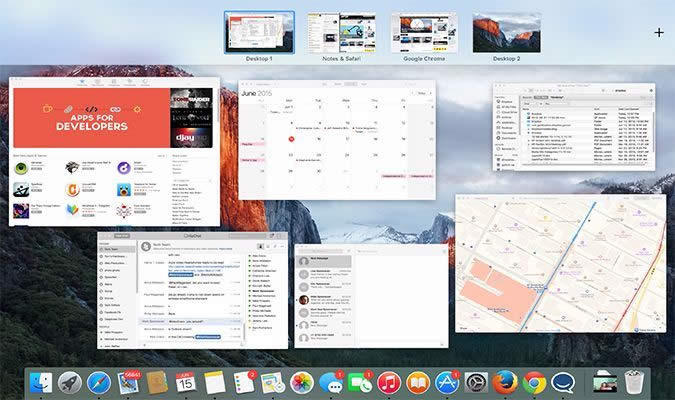Image resolution: width=675 pixels, height=400 pixels.
Task: Launch iTunes music icon in Dock
Action: pyautogui.click(x=390, y=382)
